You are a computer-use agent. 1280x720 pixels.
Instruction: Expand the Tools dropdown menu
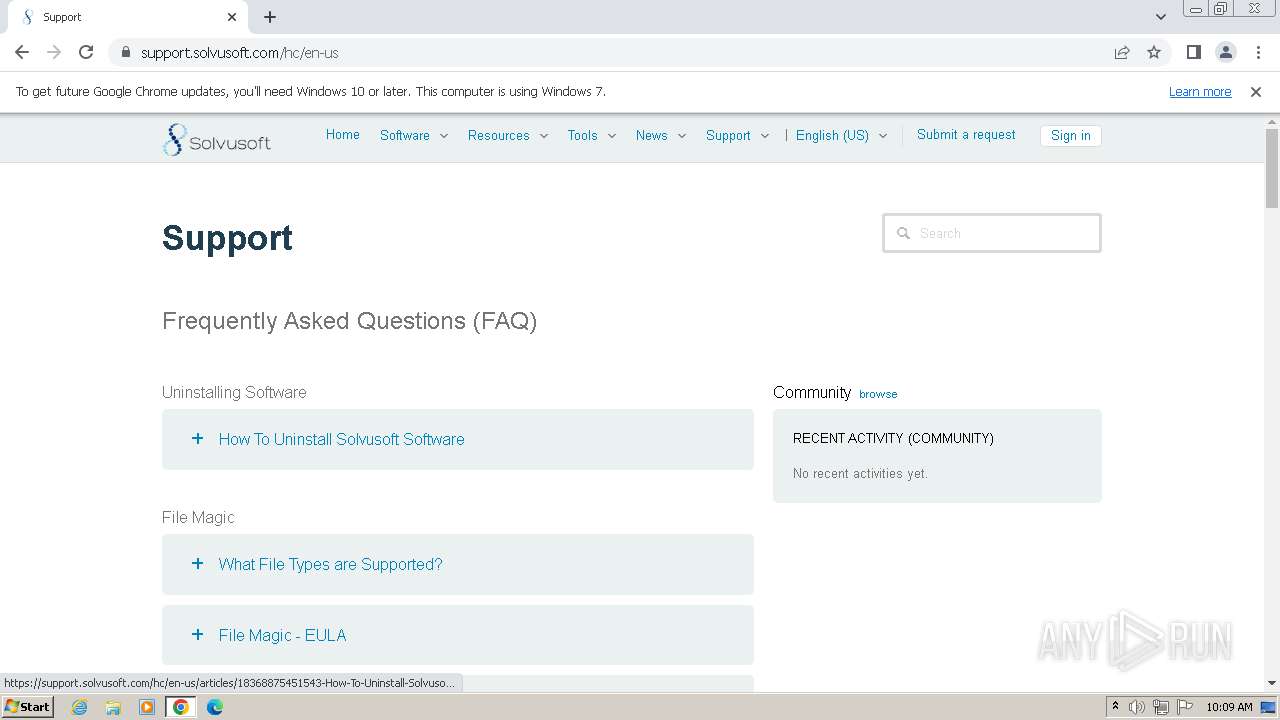click(x=592, y=135)
